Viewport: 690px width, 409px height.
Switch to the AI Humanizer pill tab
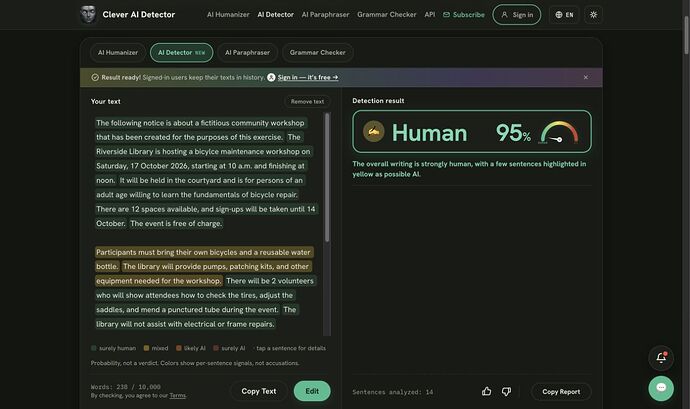click(x=117, y=52)
